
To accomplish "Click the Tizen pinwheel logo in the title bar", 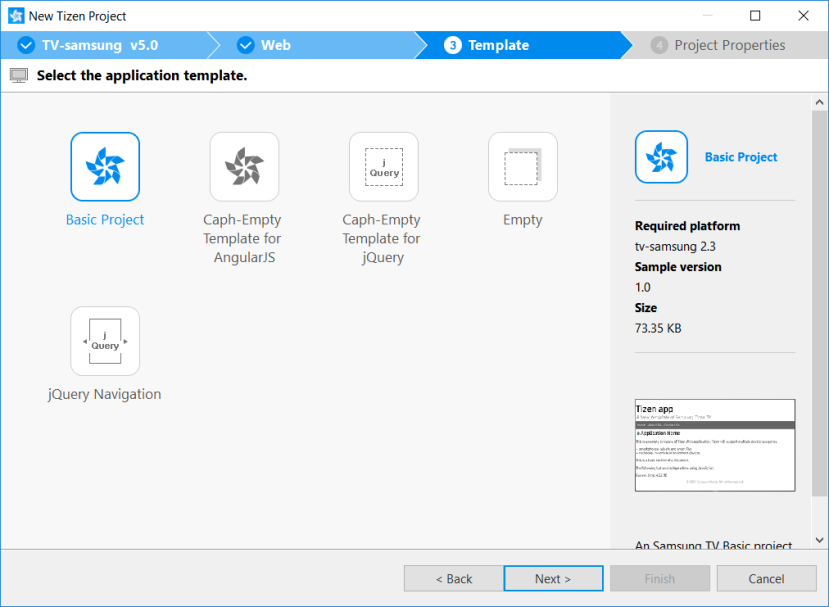I will click(x=16, y=15).
